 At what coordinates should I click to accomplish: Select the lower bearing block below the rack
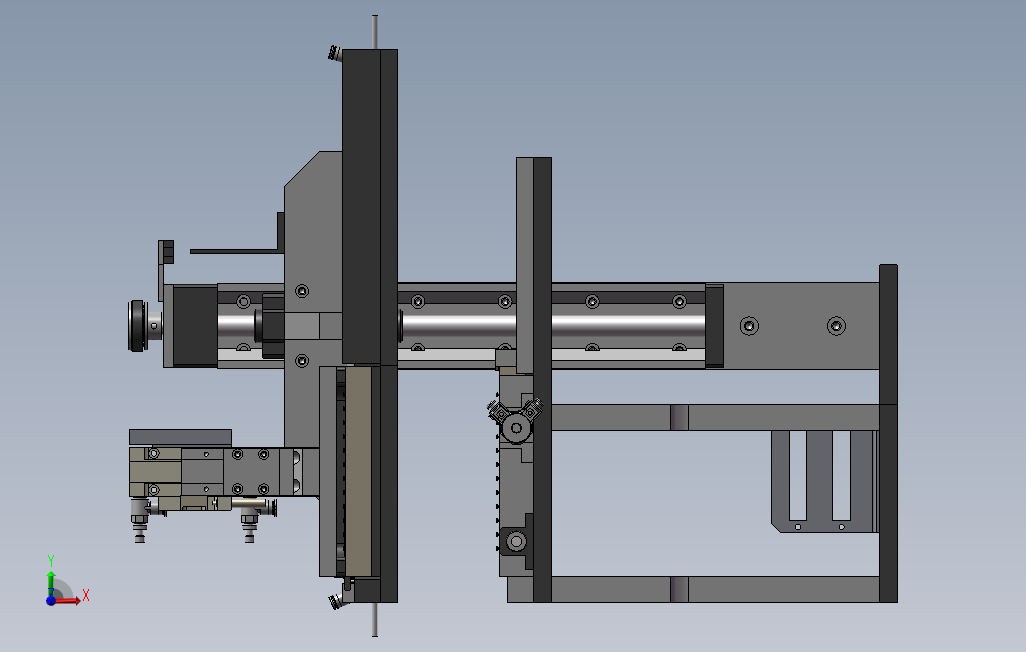pos(516,541)
